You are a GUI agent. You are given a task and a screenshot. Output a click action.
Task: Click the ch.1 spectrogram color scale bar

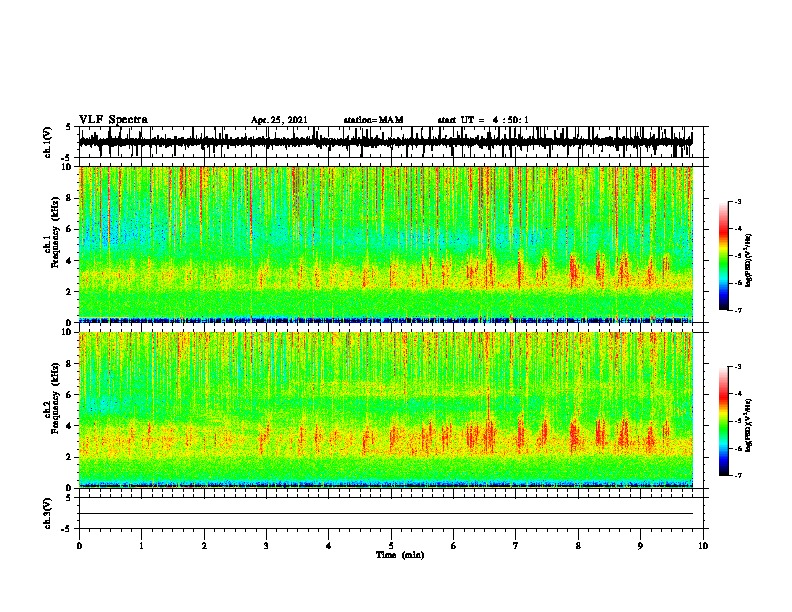(x=724, y=256)
